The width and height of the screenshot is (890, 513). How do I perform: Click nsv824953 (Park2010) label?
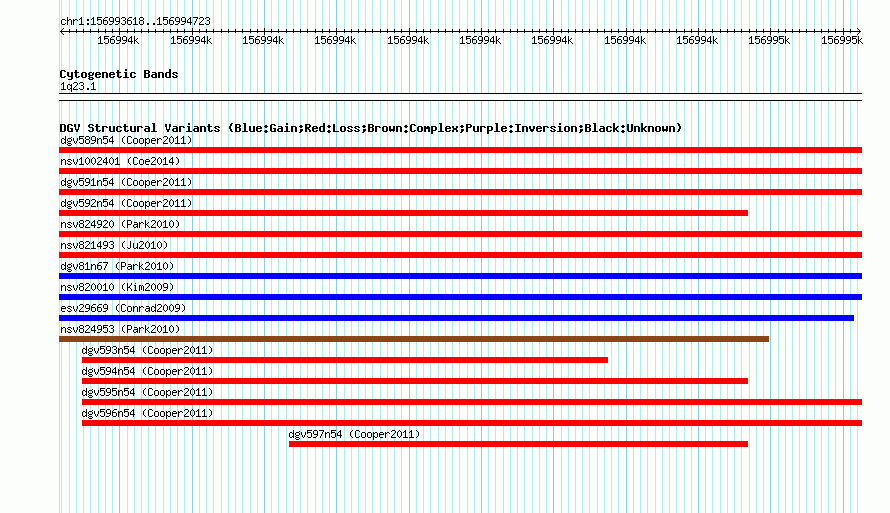point(120,329)
